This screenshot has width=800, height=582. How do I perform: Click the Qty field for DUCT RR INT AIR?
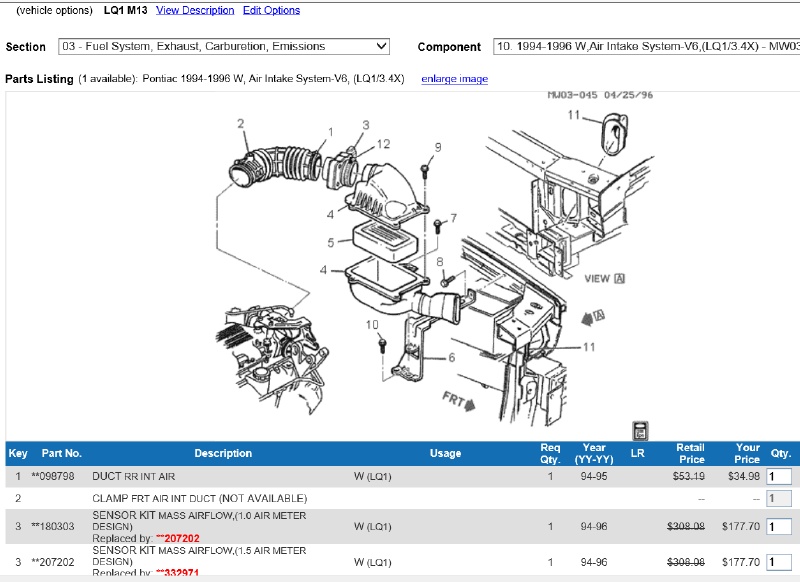pos(777,477)
